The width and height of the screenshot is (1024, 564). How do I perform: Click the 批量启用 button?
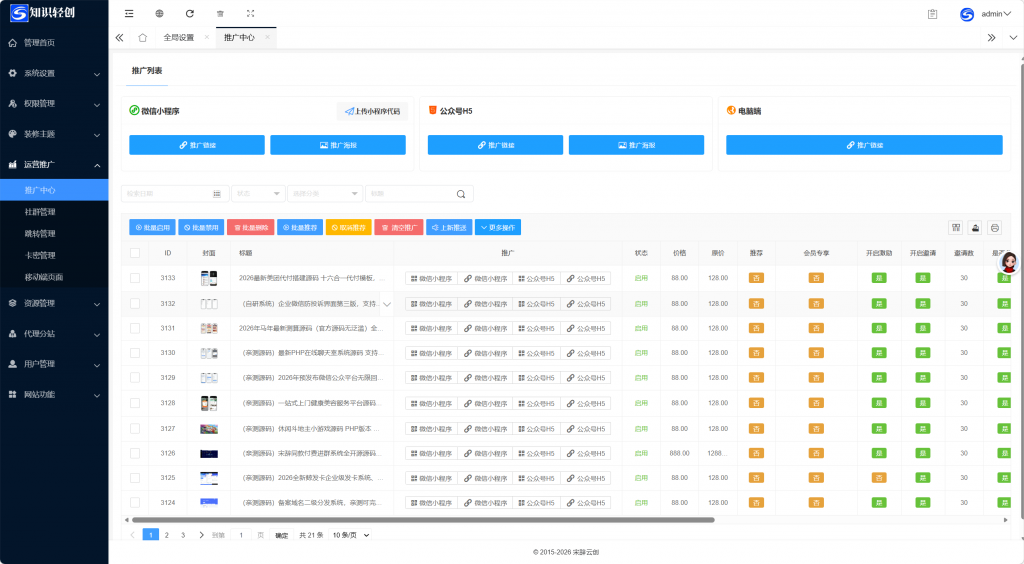click(152, 228)
